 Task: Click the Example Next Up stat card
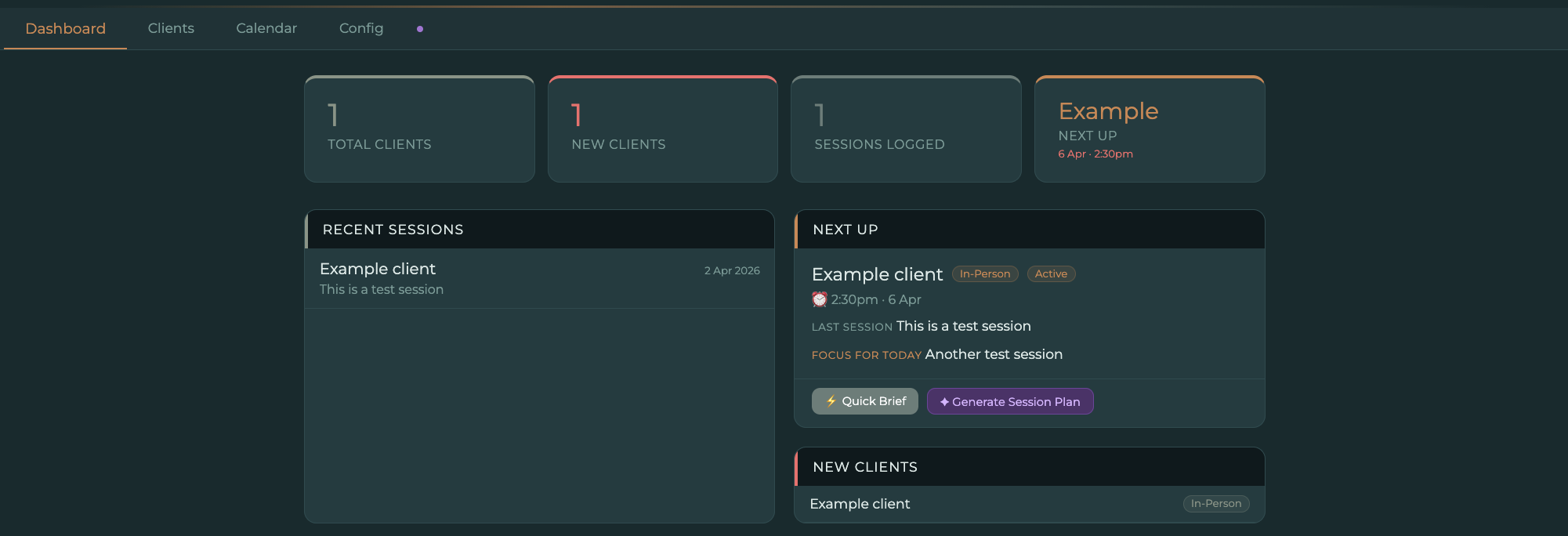pos(1150,129)
